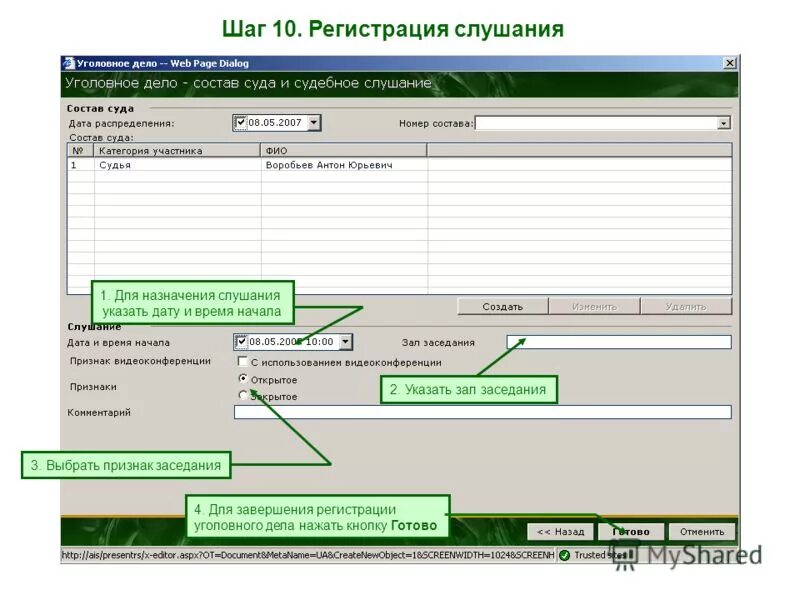Enable С использованием видеоконференции checkbox

point(240,362)
